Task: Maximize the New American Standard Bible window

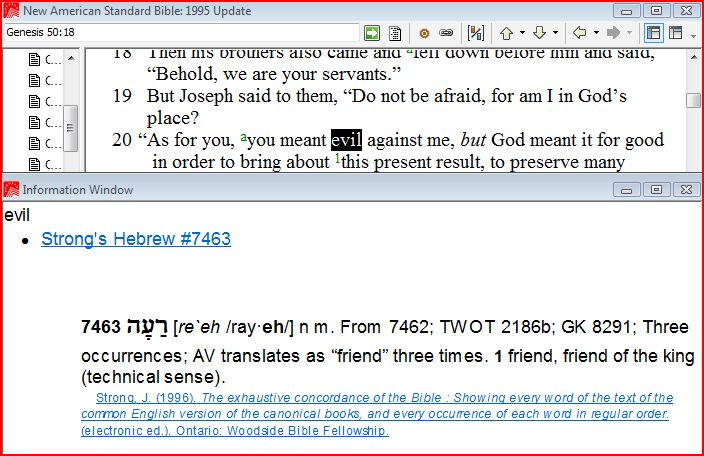Action: tap(656, 11)
